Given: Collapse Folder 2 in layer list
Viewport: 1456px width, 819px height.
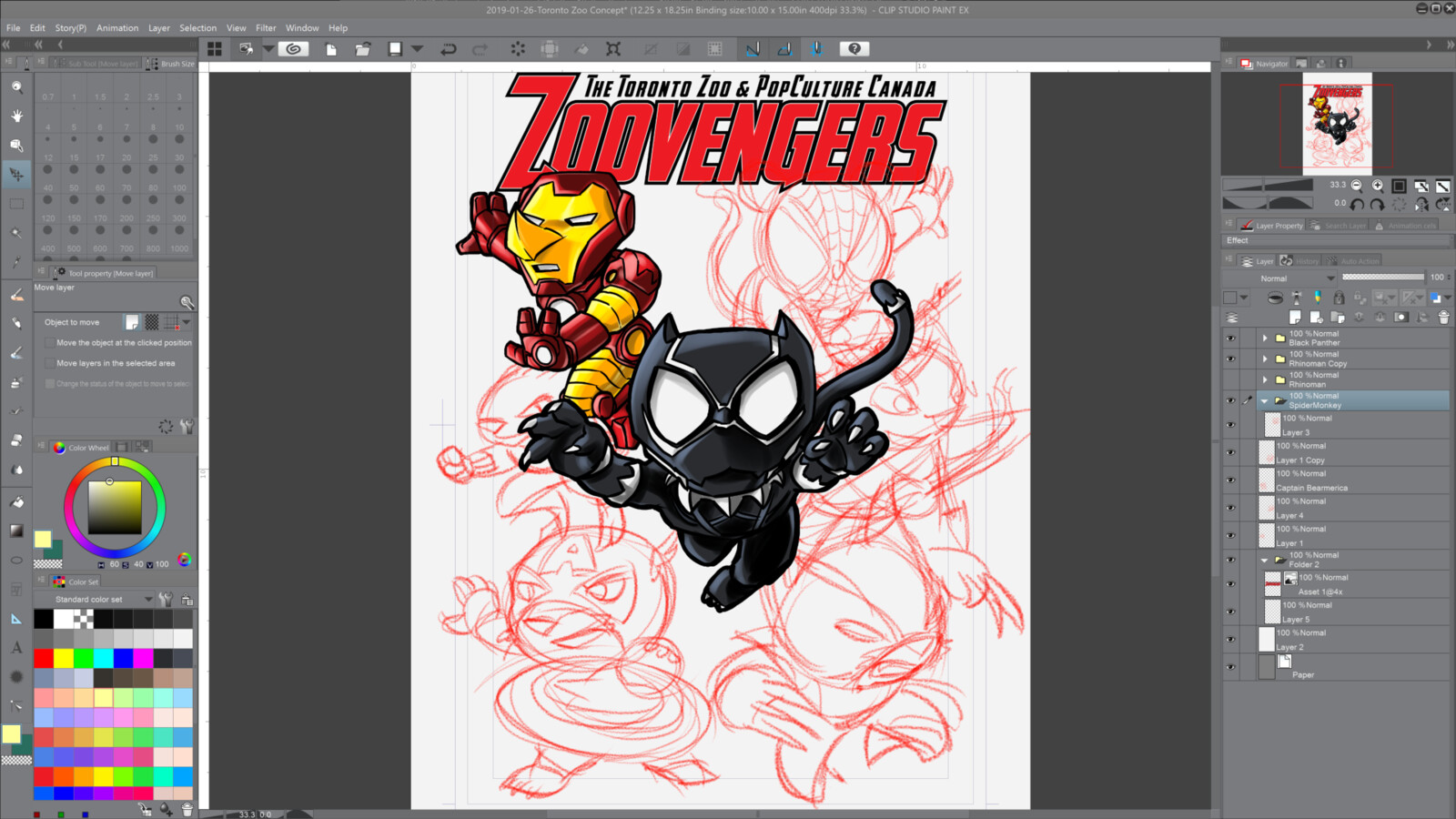Looking at the screenshot, I should [1264, 560].
